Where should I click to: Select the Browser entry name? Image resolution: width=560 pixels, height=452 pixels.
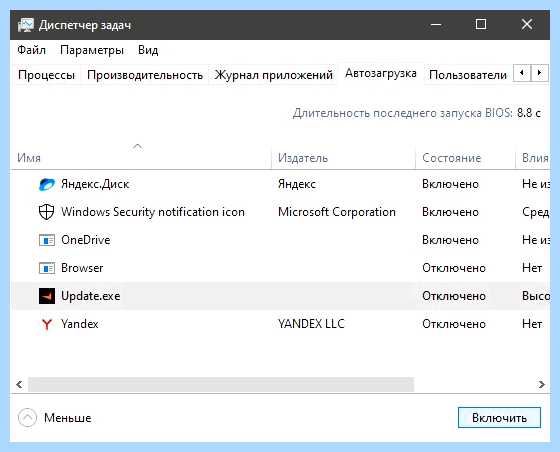pyautogui.click(x=82, y=268)
